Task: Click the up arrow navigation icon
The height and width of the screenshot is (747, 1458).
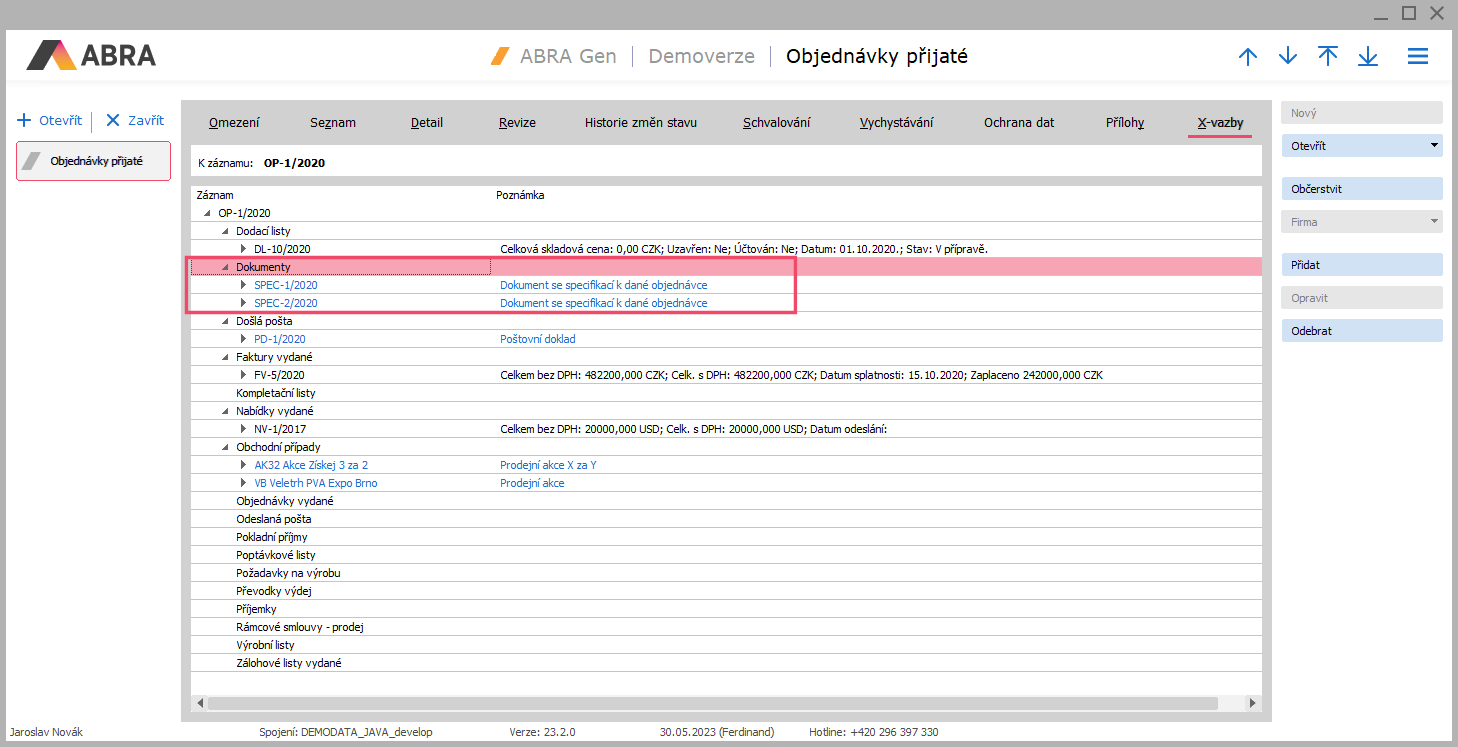Action: point(1247,57)
